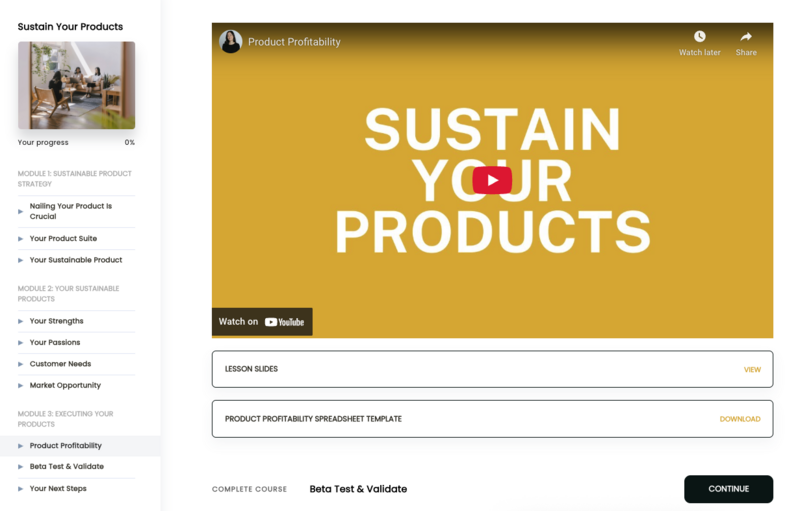
Task: Click play arrow beside Your Next Steps
Action: pyautogui.click(x=20, y=489)
